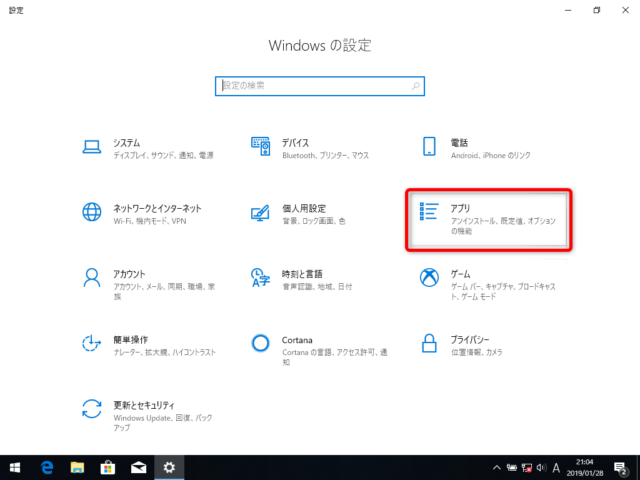Toggle the IME input mode A indicator

coord(556,468)
